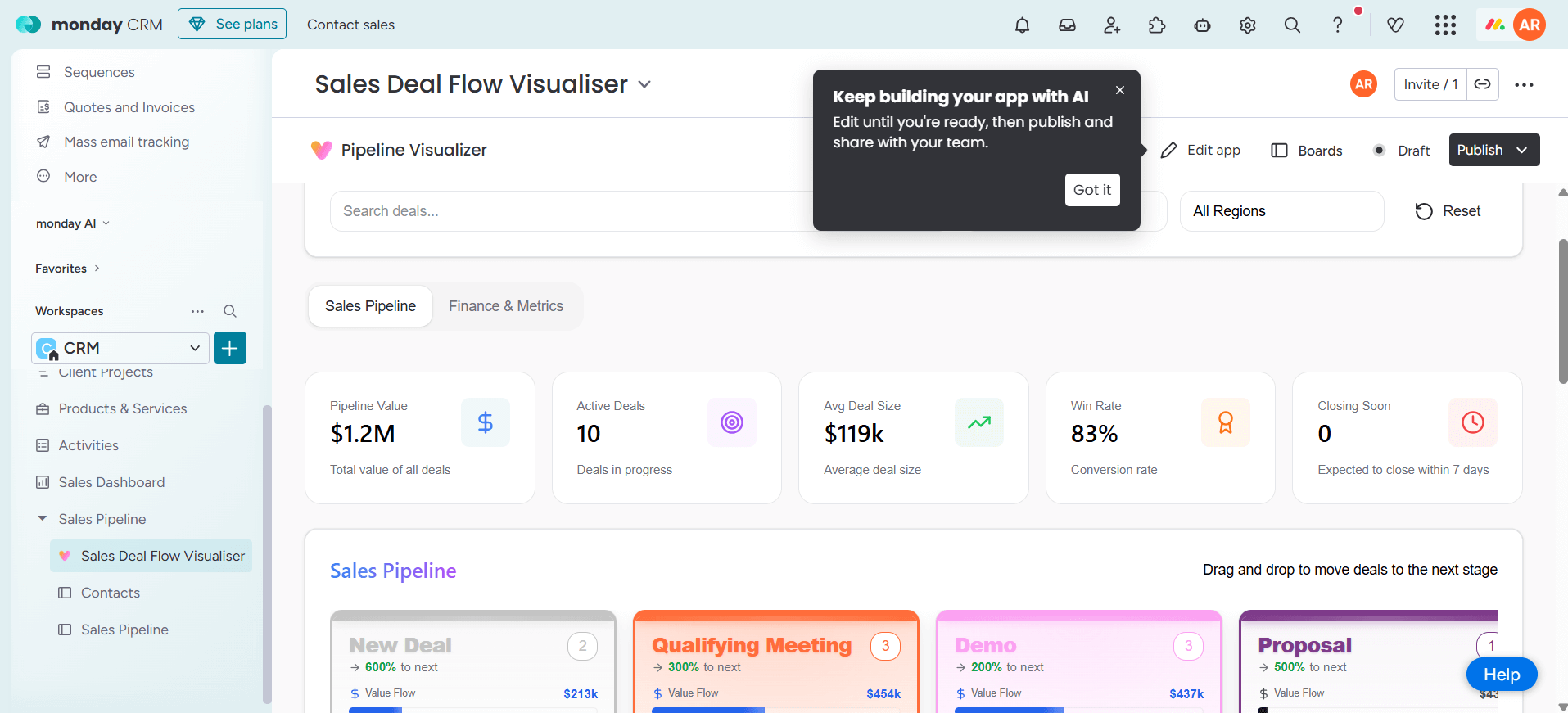Viewport: 1568px width, 713px height.
Task: Open the products switcher grid icon
Action: click(x=1445, y=25)
